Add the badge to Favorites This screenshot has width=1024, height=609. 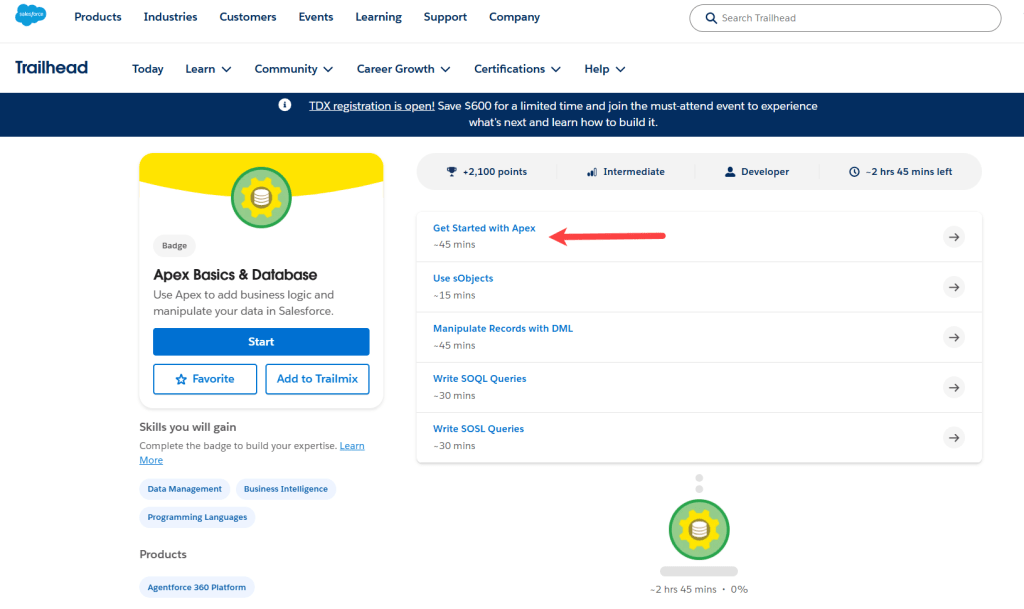click(205, 379)
